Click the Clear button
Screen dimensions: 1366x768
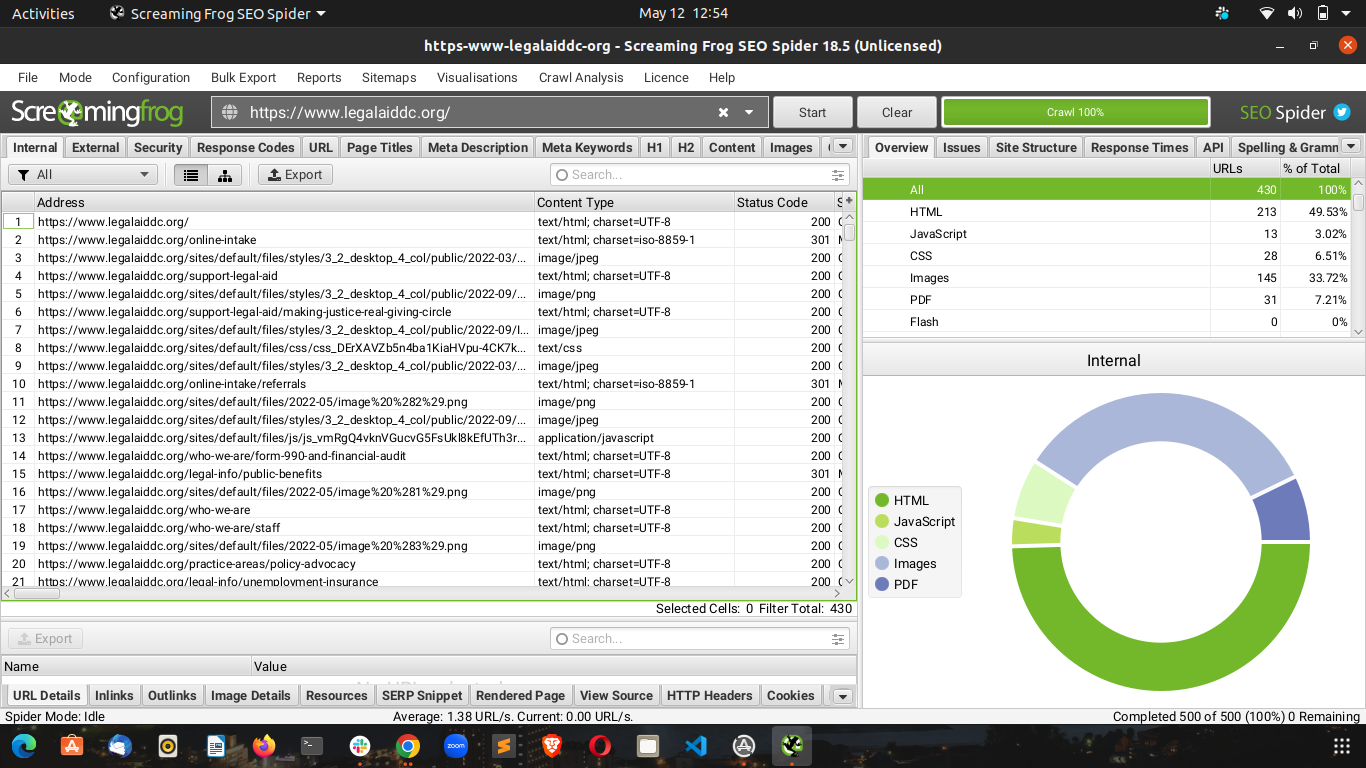(x=897, y=112)
